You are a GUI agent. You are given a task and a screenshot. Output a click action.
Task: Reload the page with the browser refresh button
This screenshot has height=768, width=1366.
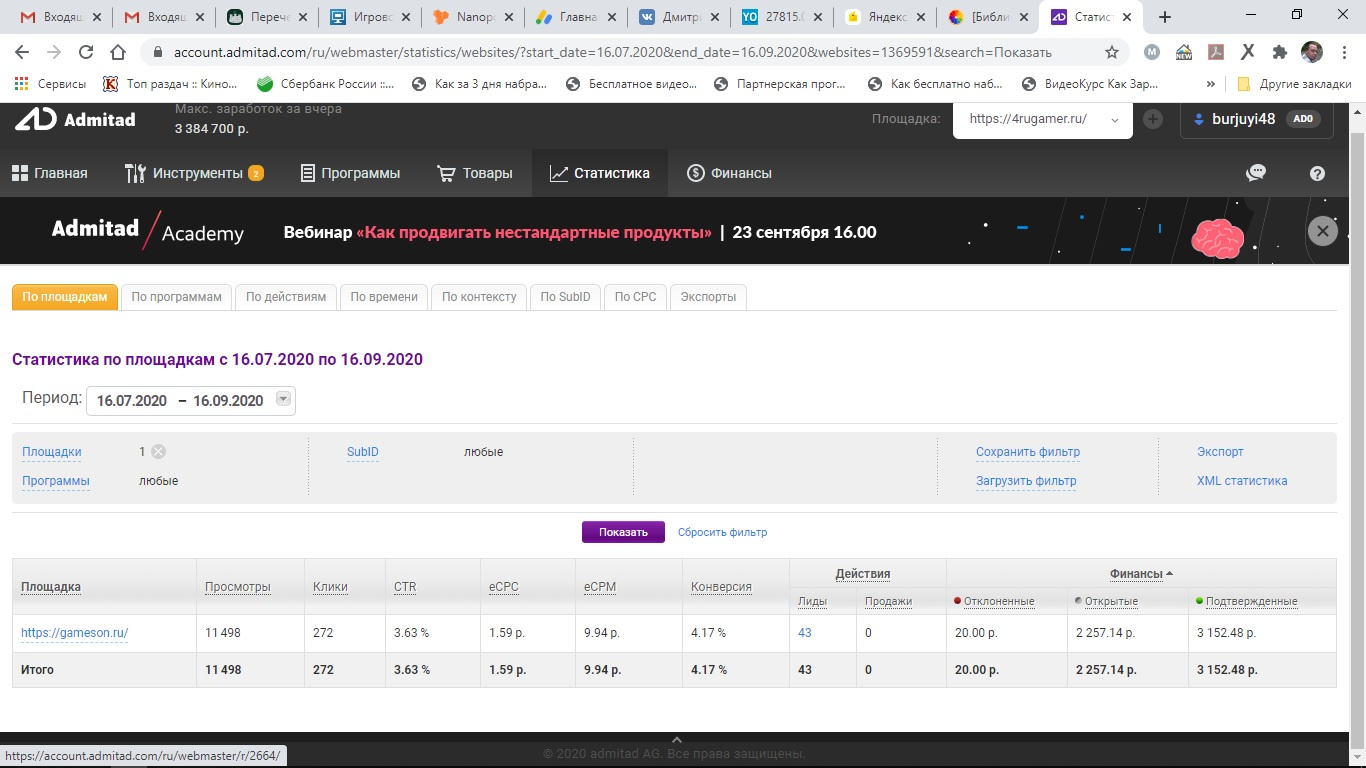pos(86,52)
